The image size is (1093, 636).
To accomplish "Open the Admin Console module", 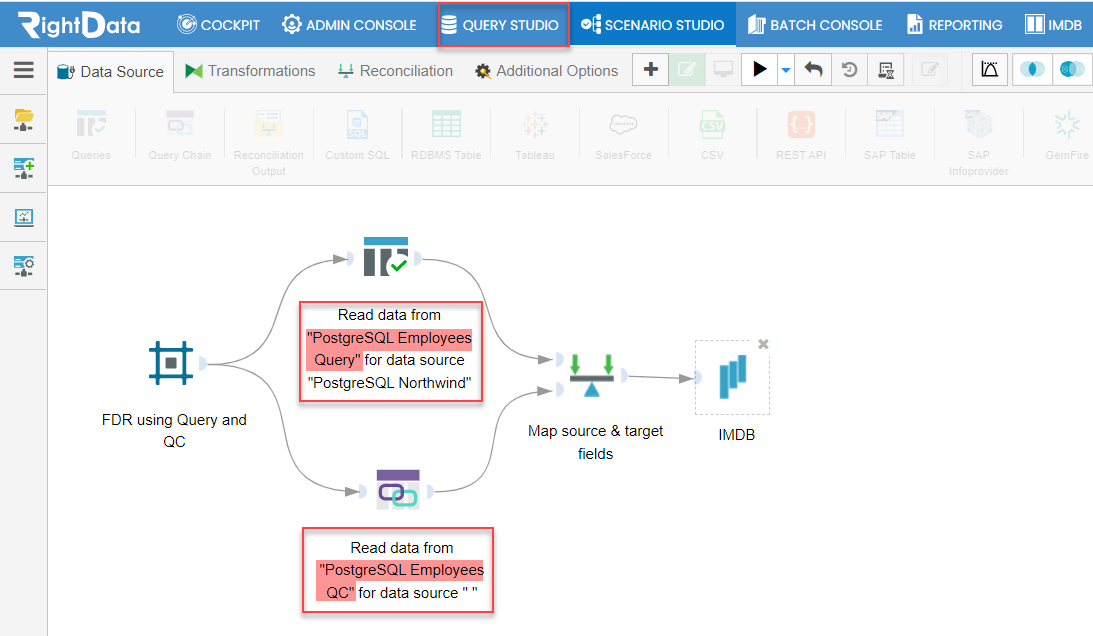I will tap(349, 25).
